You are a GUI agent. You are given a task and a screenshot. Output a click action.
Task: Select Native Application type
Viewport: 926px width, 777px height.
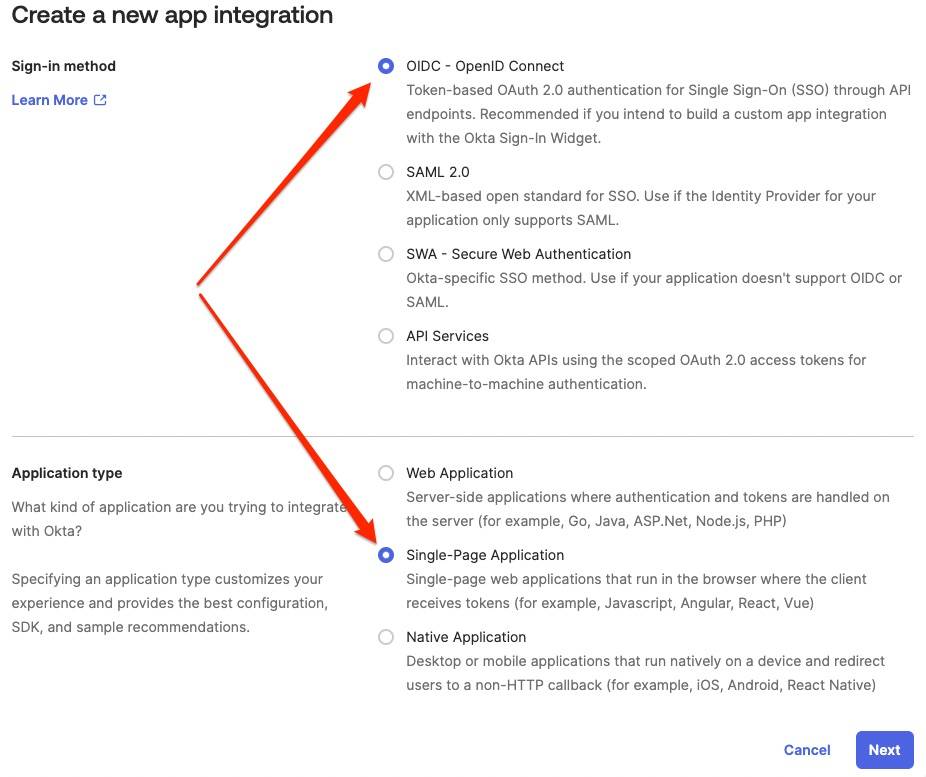point(386,637)
